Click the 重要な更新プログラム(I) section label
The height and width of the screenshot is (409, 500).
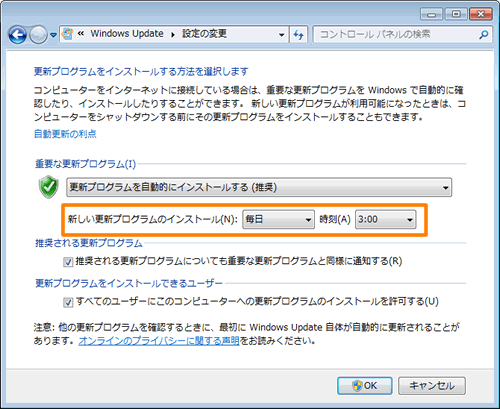[x=85, y=164]
